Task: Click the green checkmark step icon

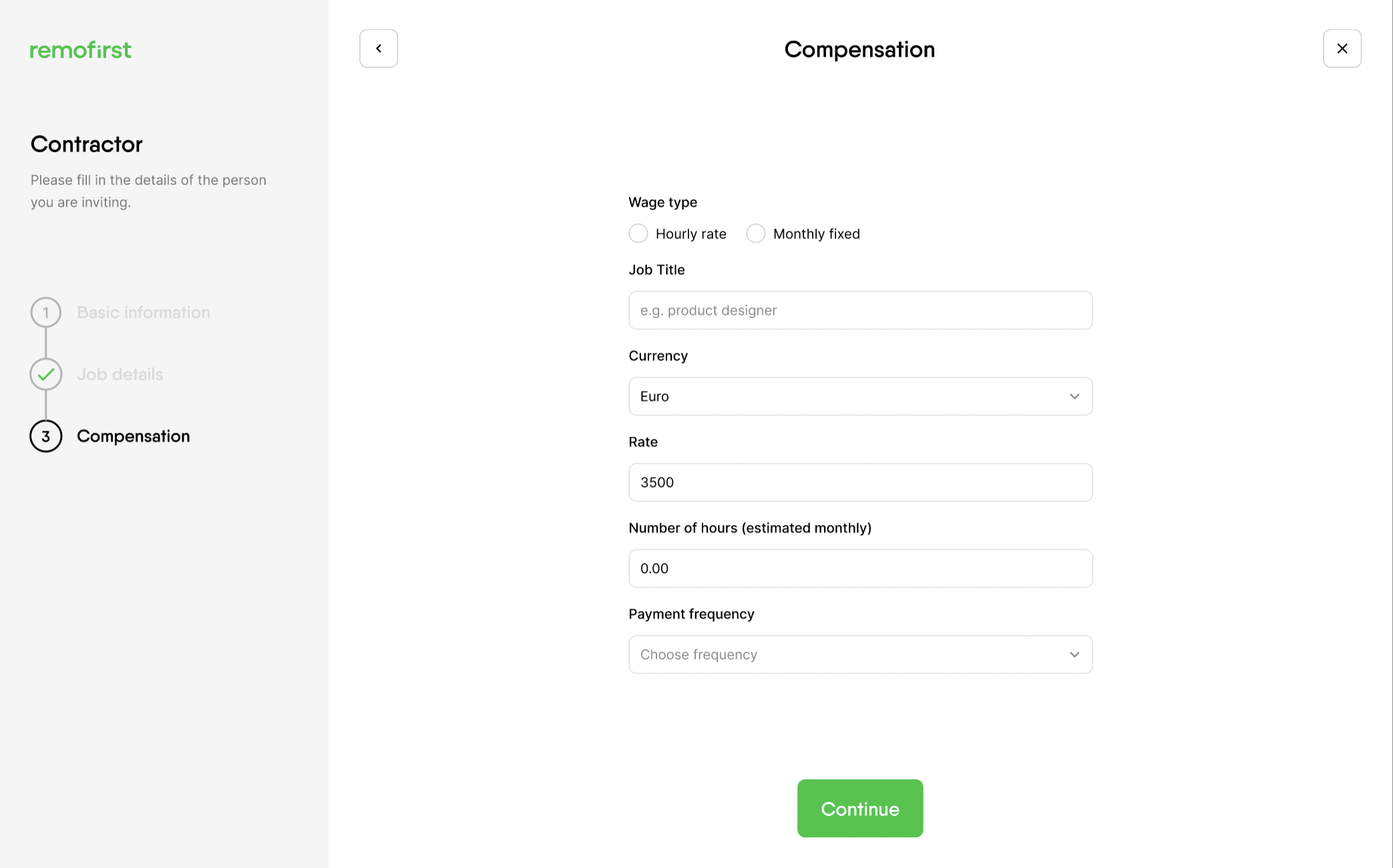Action: [45, 375]
